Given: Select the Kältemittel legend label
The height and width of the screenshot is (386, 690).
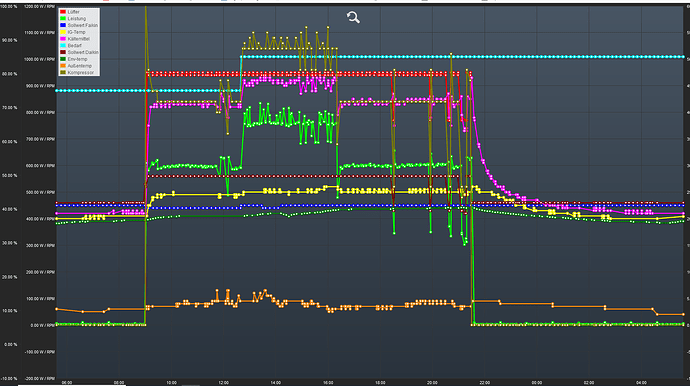Looking at the screenshot, I should (79, 39).
